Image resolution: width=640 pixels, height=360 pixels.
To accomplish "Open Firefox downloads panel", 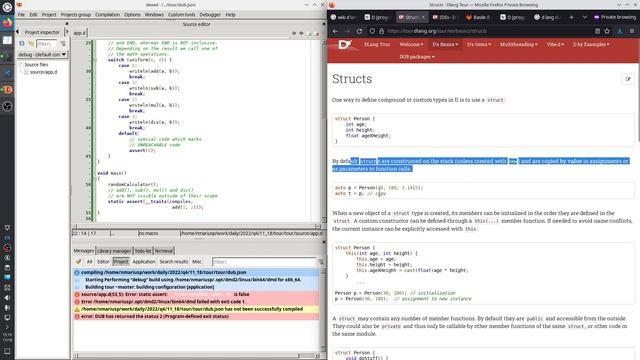I will [620, 31].
